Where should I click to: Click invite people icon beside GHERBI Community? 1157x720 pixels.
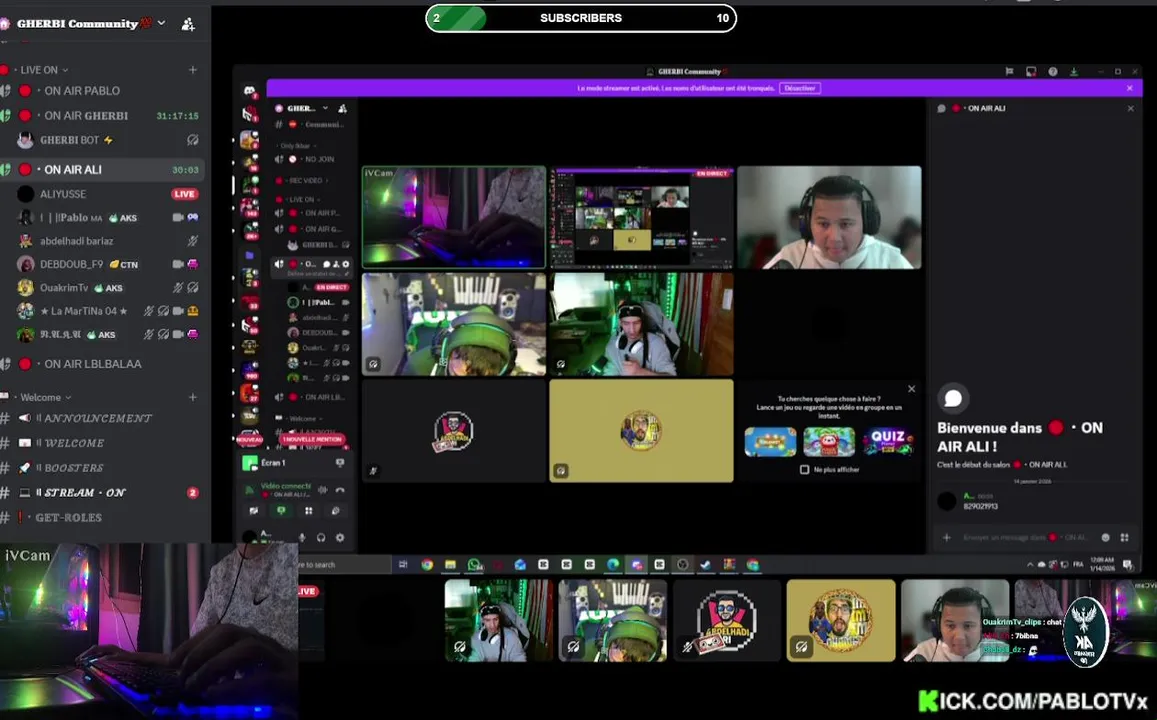(188, 24)
